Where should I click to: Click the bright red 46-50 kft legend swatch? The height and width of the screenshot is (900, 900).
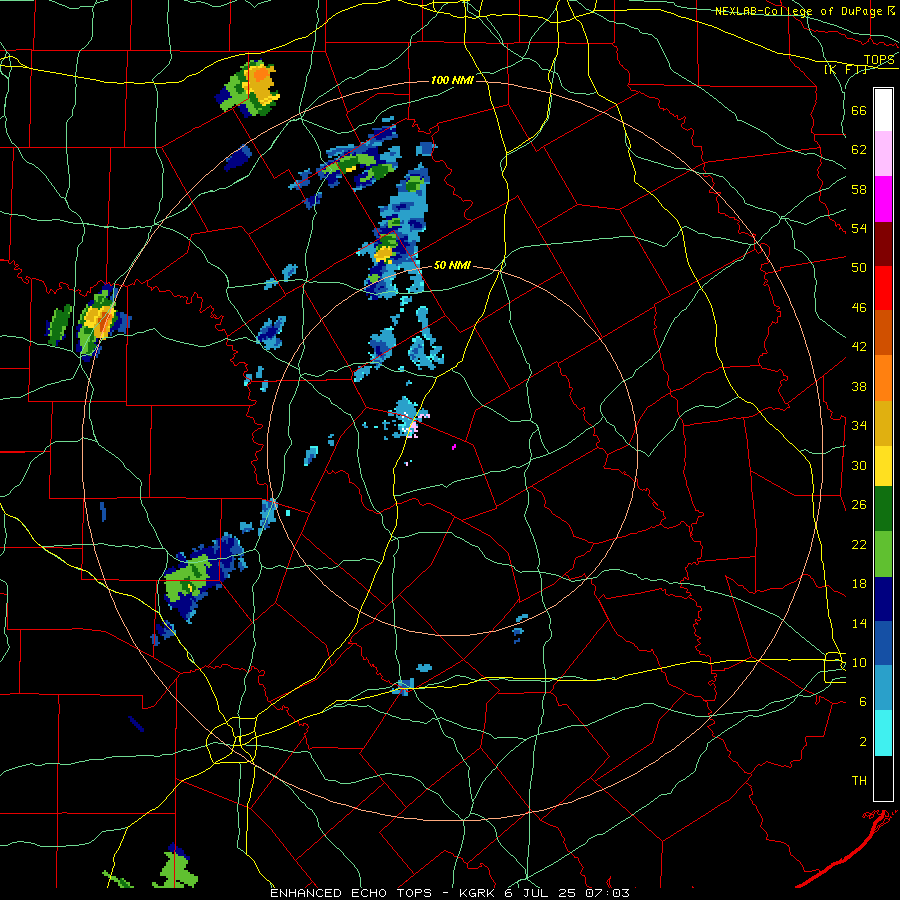click(883, 288)
